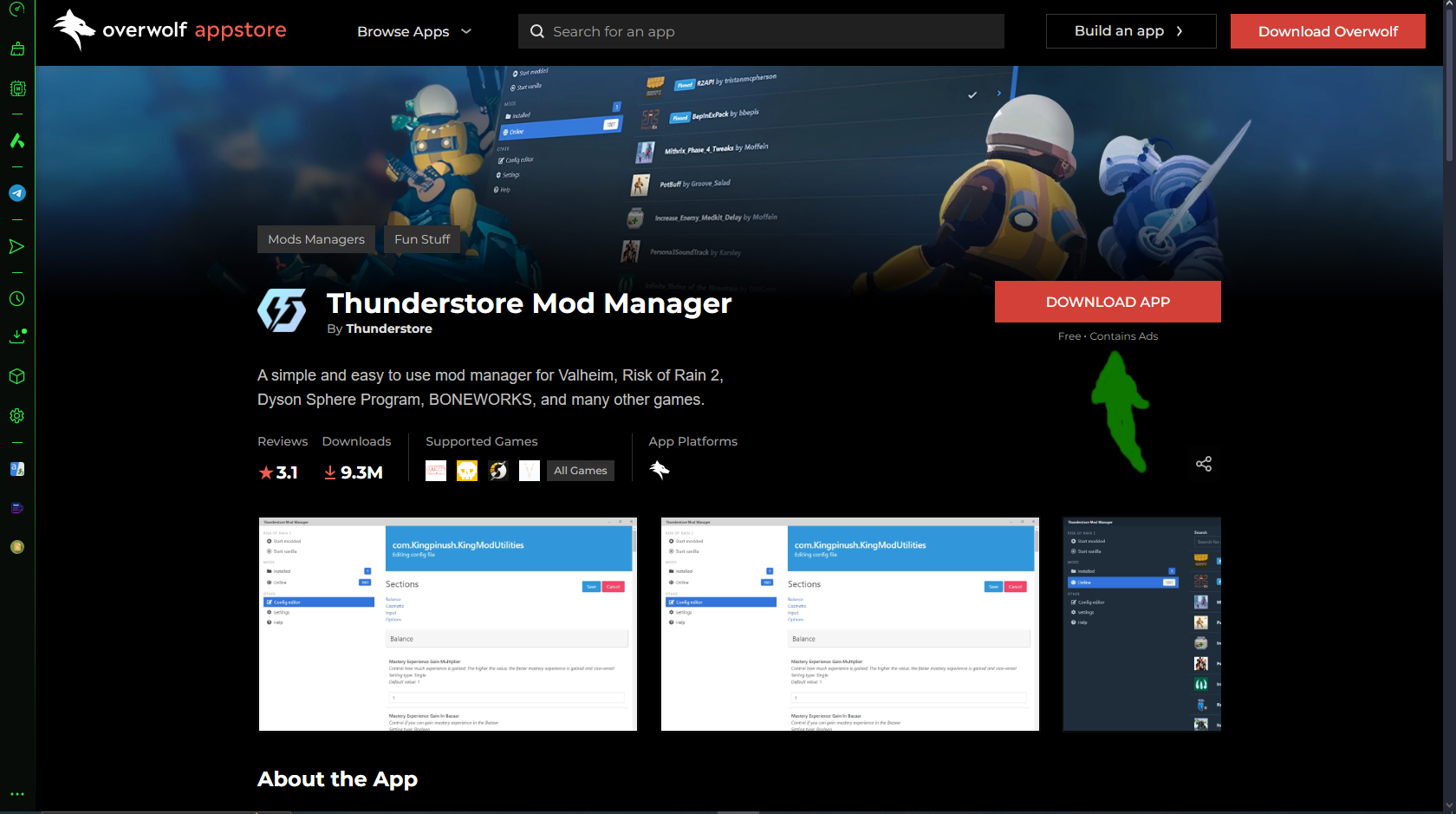Image resolution: width=1456 pixels, height=814 pixels.
Task: Select the Dyson Sphere Program game icon
Action: (x=498, y=471)
